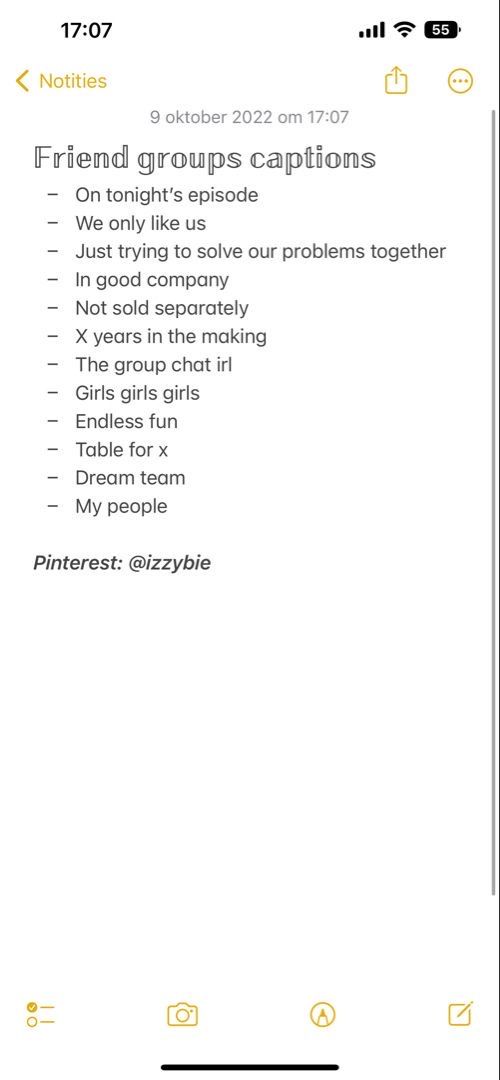Tap the battery indicator in status bar
The height and width of the screenshot is (1080, 500).
[x=443, y=30]
